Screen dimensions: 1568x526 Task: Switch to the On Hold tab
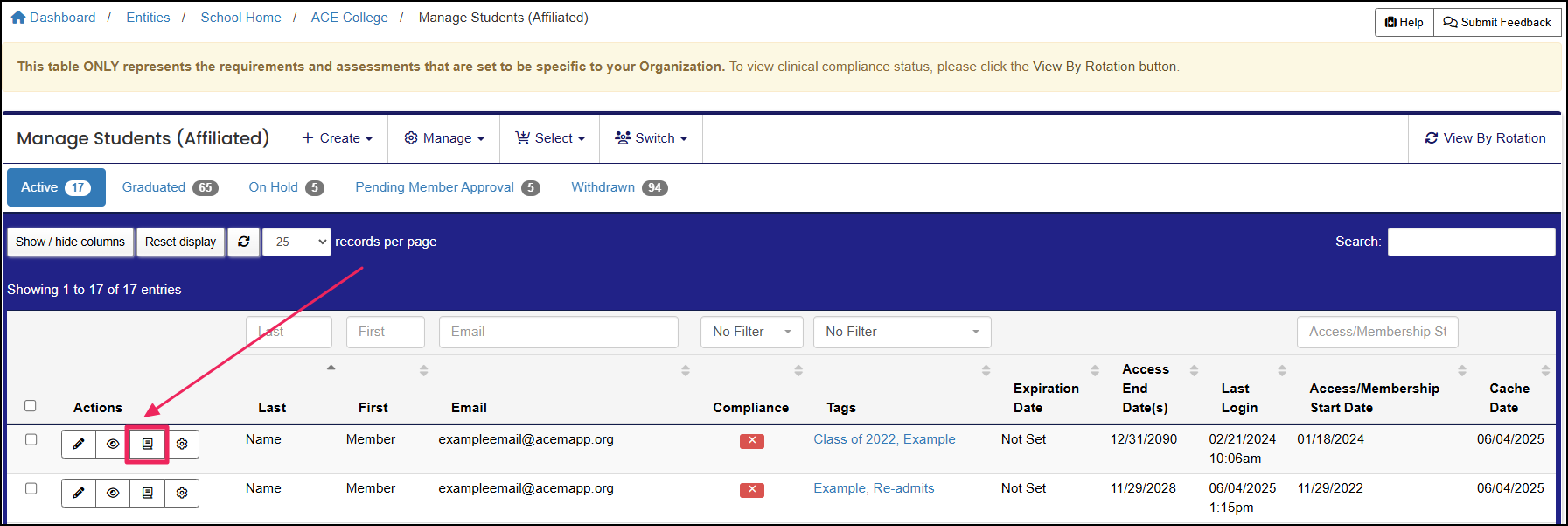[286, 187]
